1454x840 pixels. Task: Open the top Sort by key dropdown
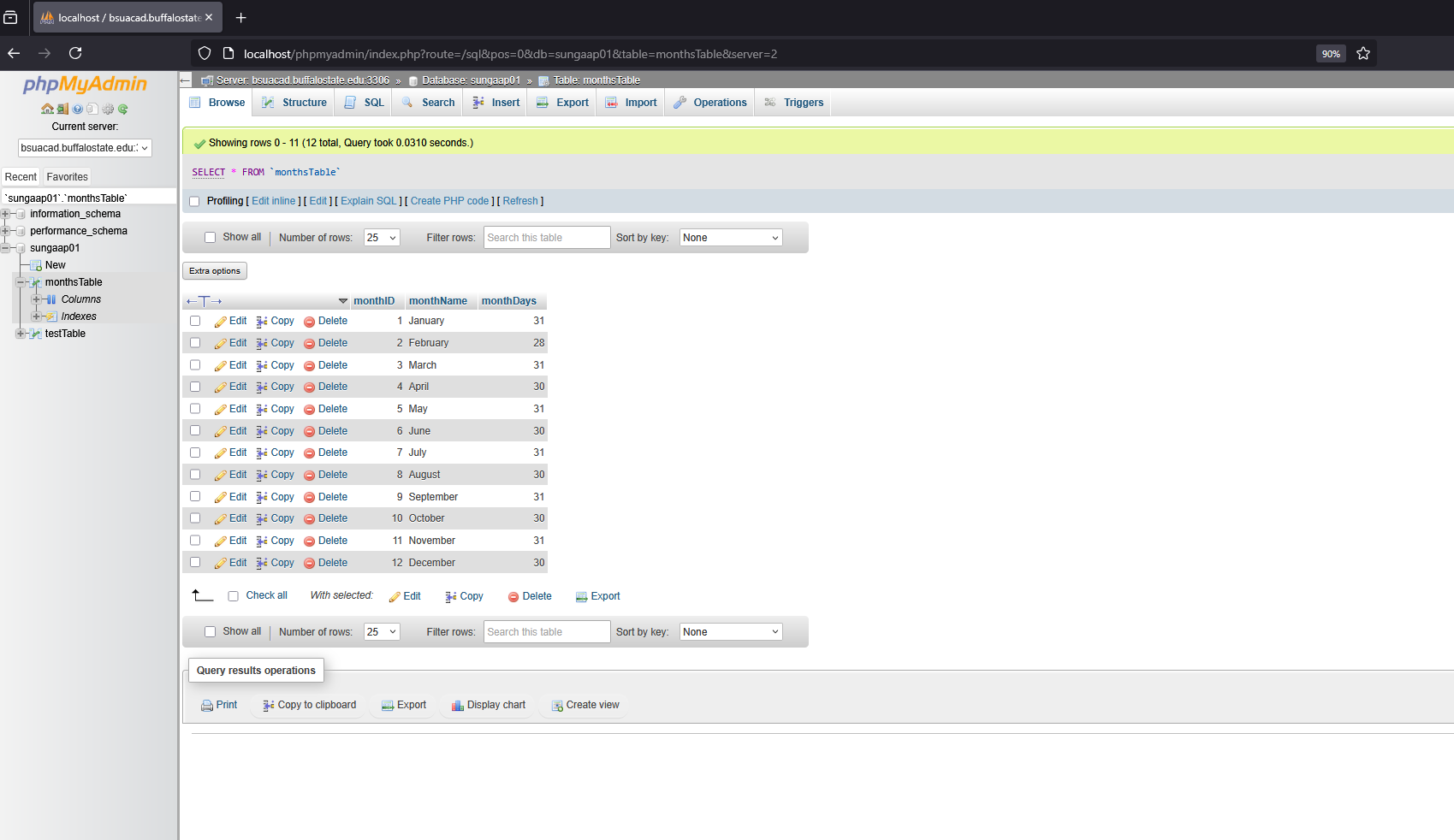tap(731, 238)
